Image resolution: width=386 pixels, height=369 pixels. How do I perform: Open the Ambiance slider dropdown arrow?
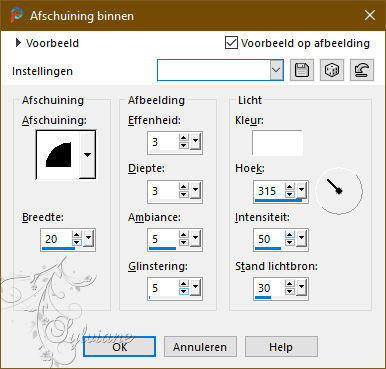[x=196, y=239]
